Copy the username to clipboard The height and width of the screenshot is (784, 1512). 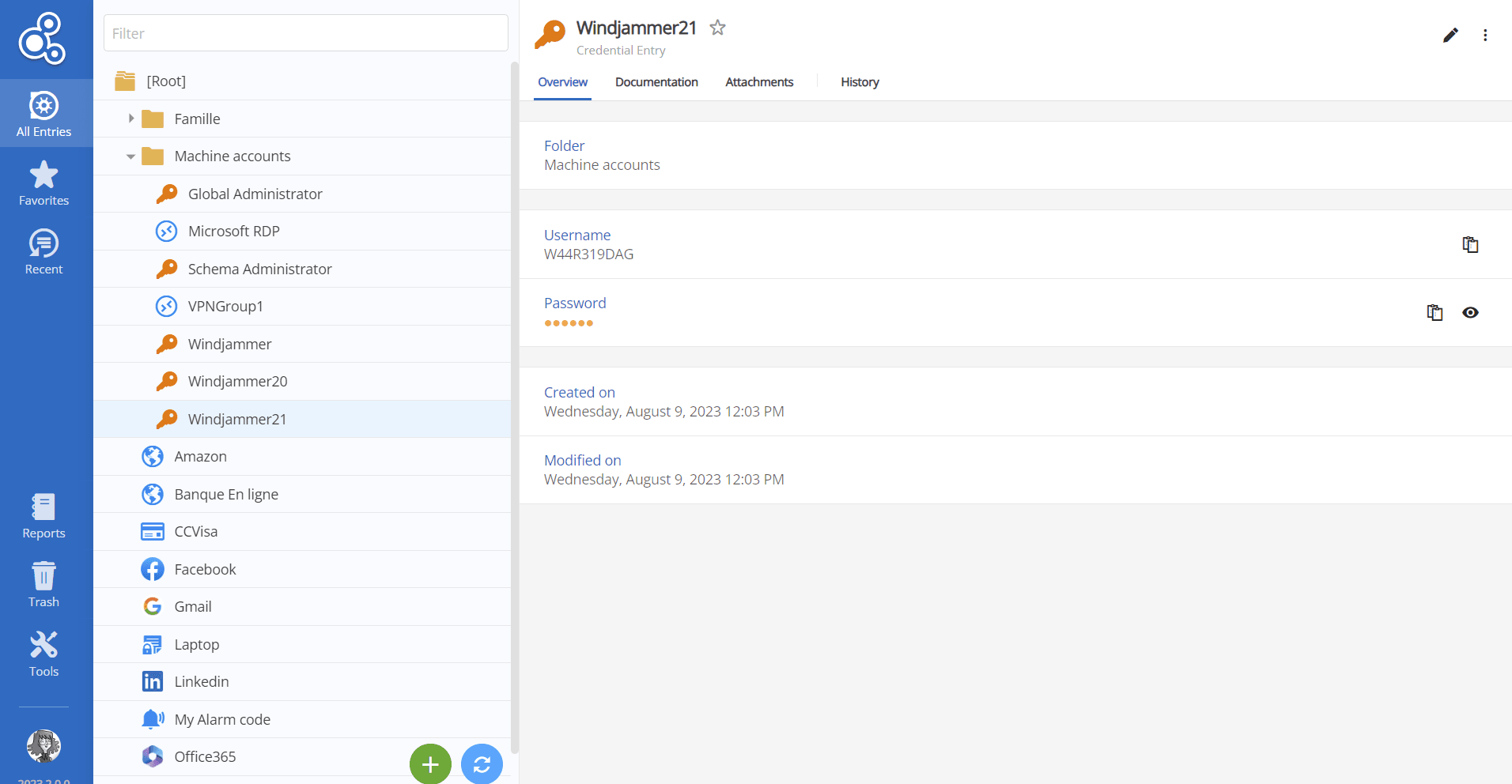click(x=1470, y=245)
